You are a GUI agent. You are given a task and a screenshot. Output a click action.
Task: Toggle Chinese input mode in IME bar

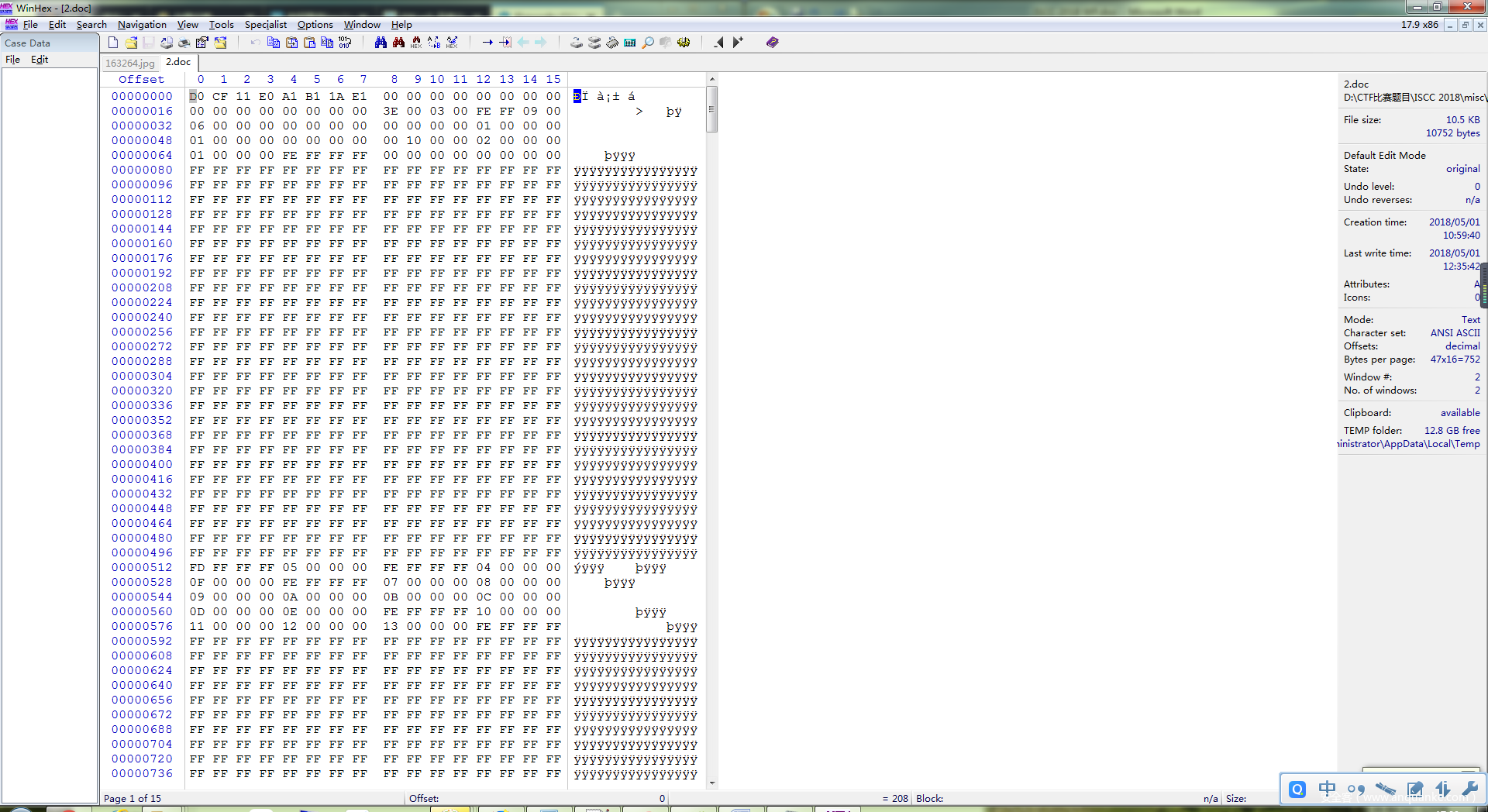tap(1327, 789)
